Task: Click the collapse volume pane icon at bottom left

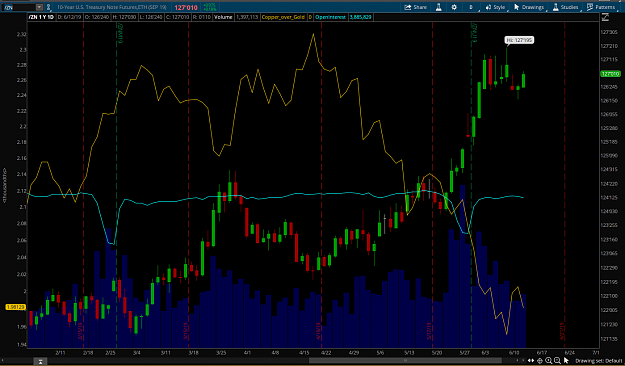Action: (x=40, y=361)
